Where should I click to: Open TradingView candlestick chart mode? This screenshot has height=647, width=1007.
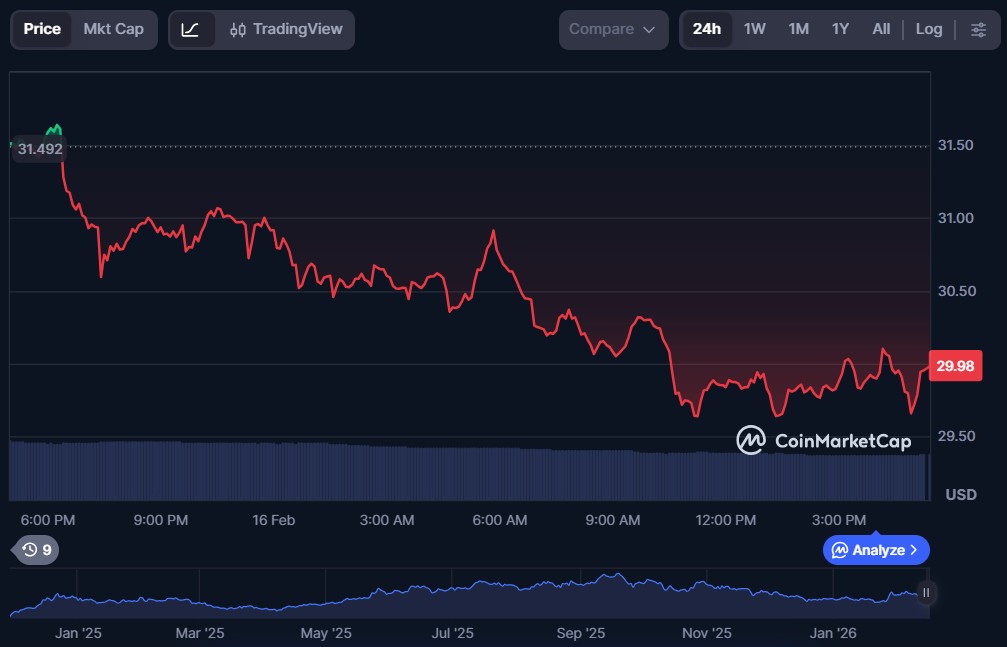tap(285, 30)
